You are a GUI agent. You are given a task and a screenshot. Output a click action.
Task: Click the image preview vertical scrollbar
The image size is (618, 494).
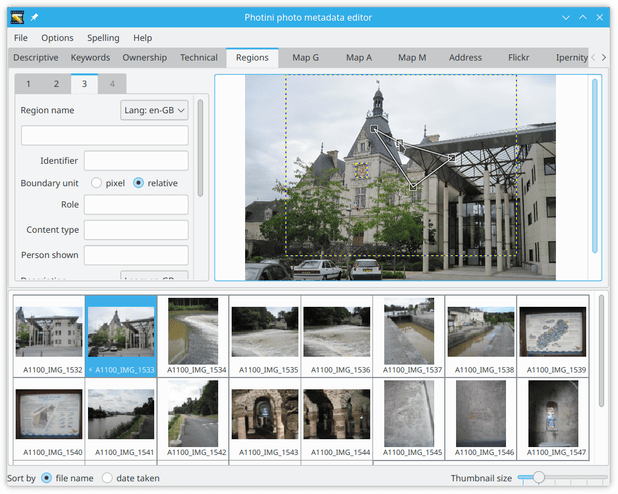tap(595, 166)
